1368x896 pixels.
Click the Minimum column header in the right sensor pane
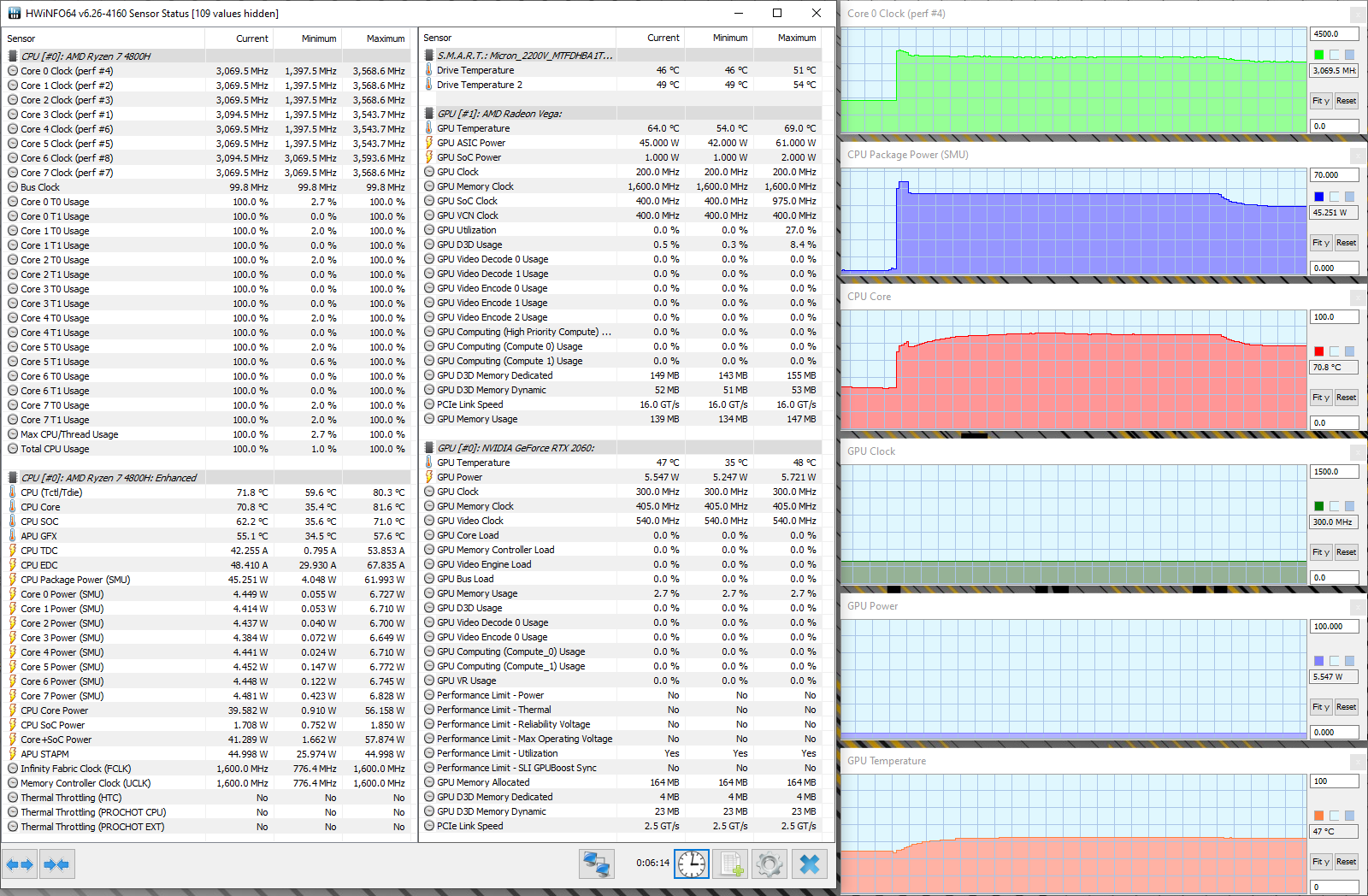730,38
